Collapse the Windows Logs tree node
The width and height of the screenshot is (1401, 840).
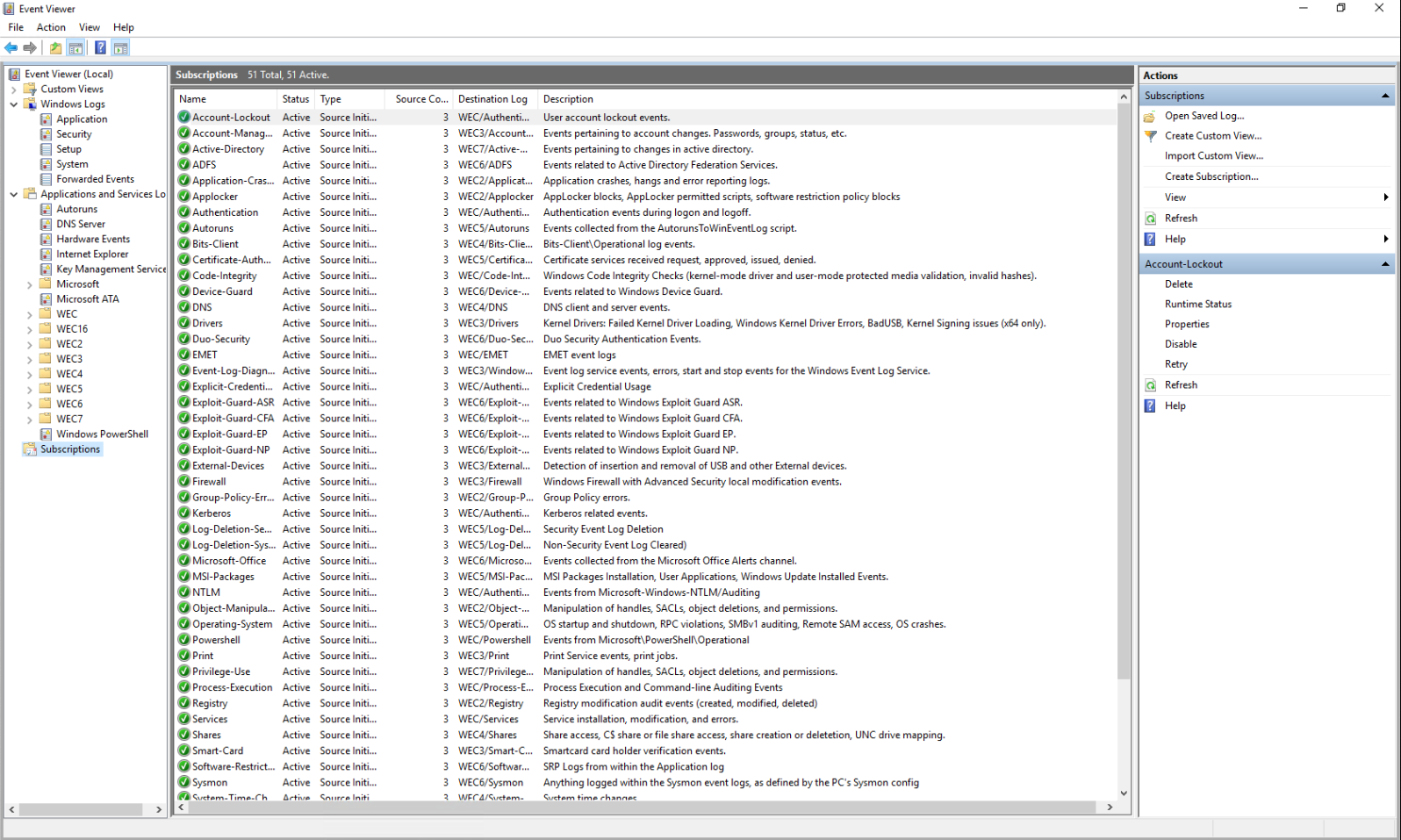point(14,104)
